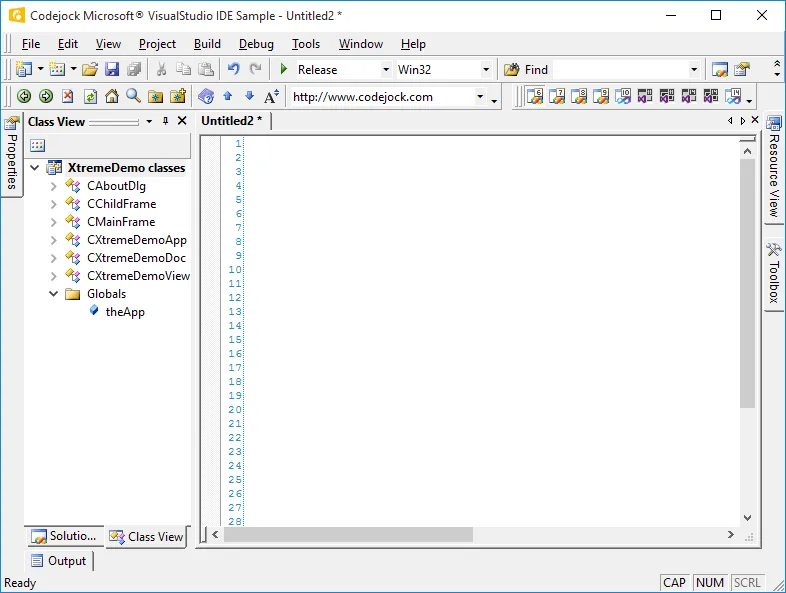Click the Properties window toolbar icon right of Find

[x=742, y=70]
